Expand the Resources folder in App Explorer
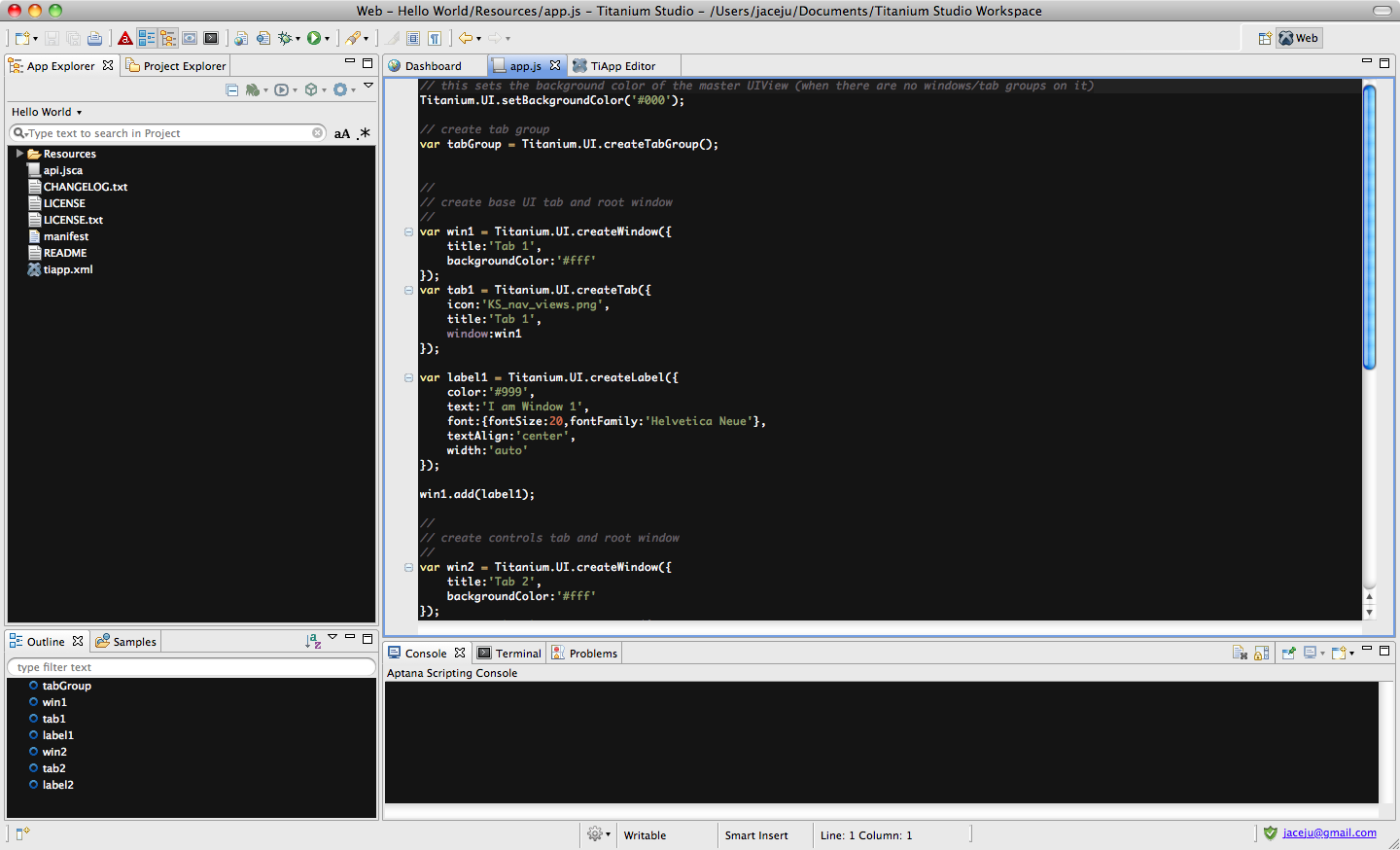Image resolution: width=1400 pixels, height=850 pixels. (x=18, y=153)
